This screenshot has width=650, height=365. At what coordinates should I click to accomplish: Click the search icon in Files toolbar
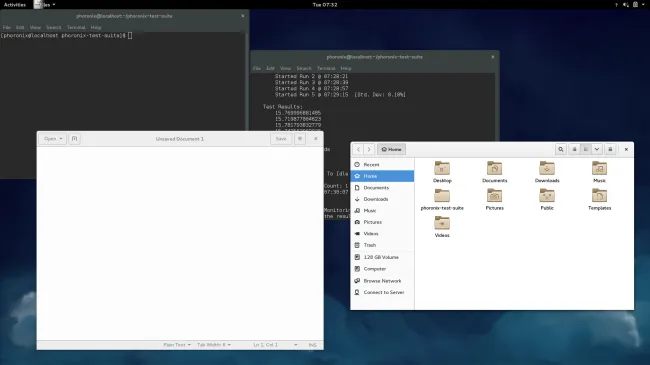[x=560, y=149]
